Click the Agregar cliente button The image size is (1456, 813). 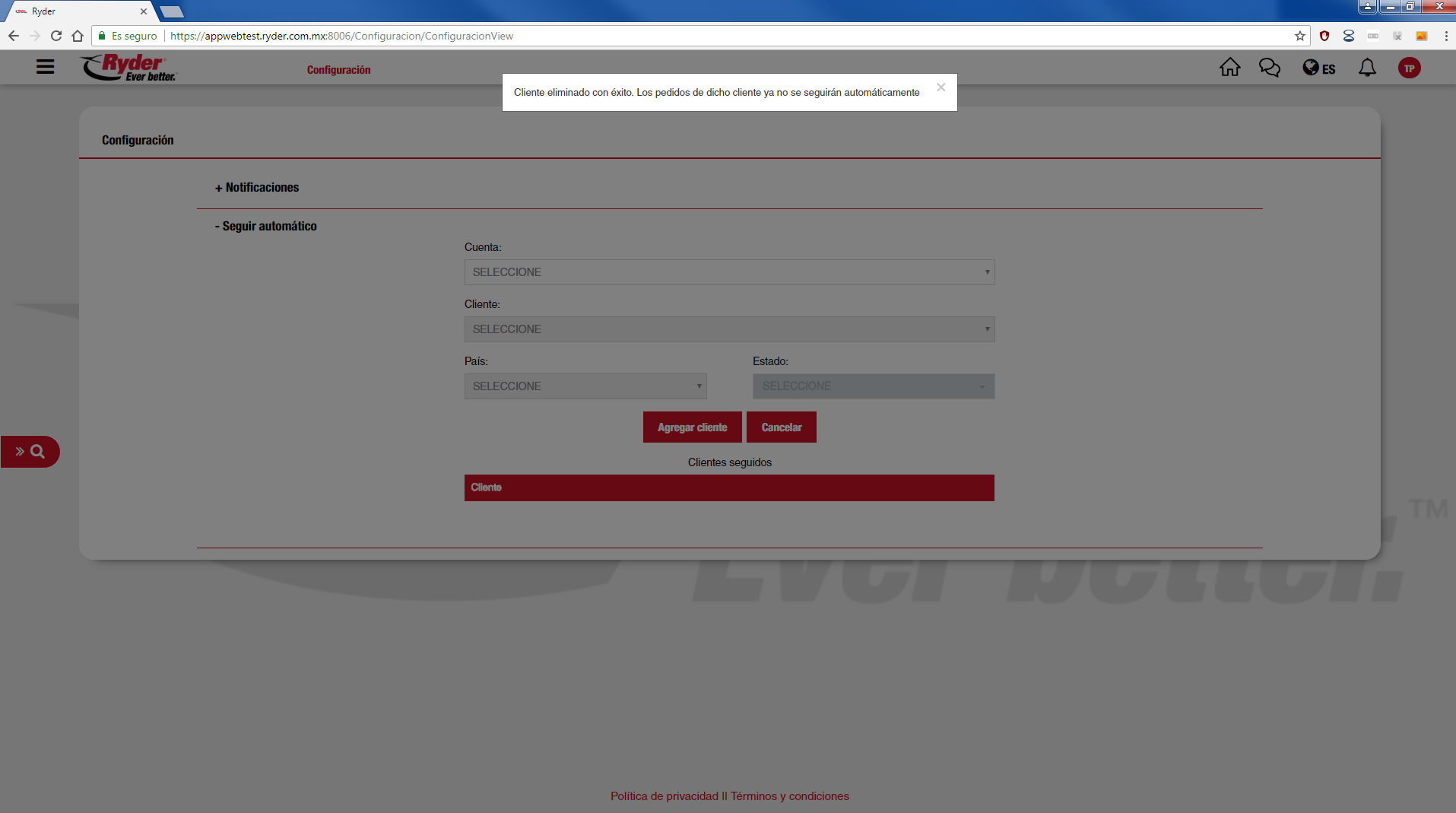pos(692,427)
